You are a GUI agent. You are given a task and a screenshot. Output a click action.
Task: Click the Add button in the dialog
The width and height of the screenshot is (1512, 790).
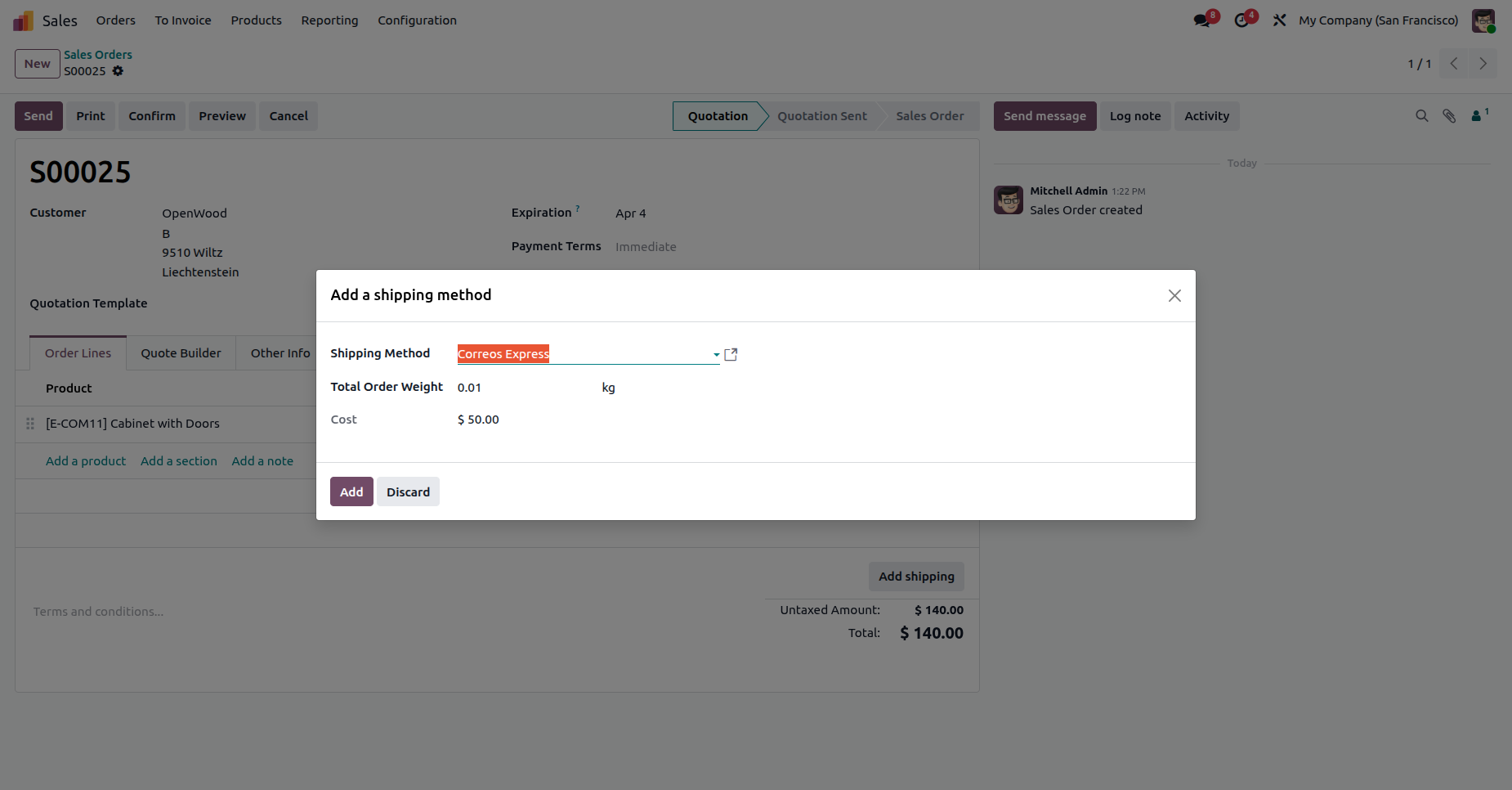(x=351, y=492)
